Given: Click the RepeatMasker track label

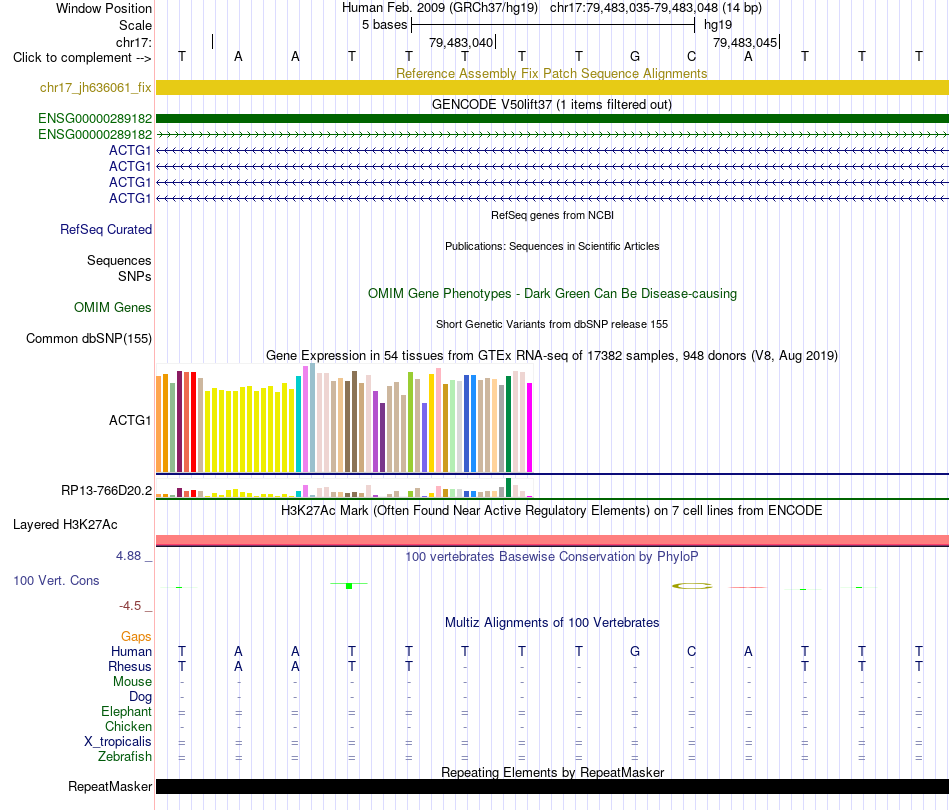Looking at the screenshot, I should coord(110,786).
